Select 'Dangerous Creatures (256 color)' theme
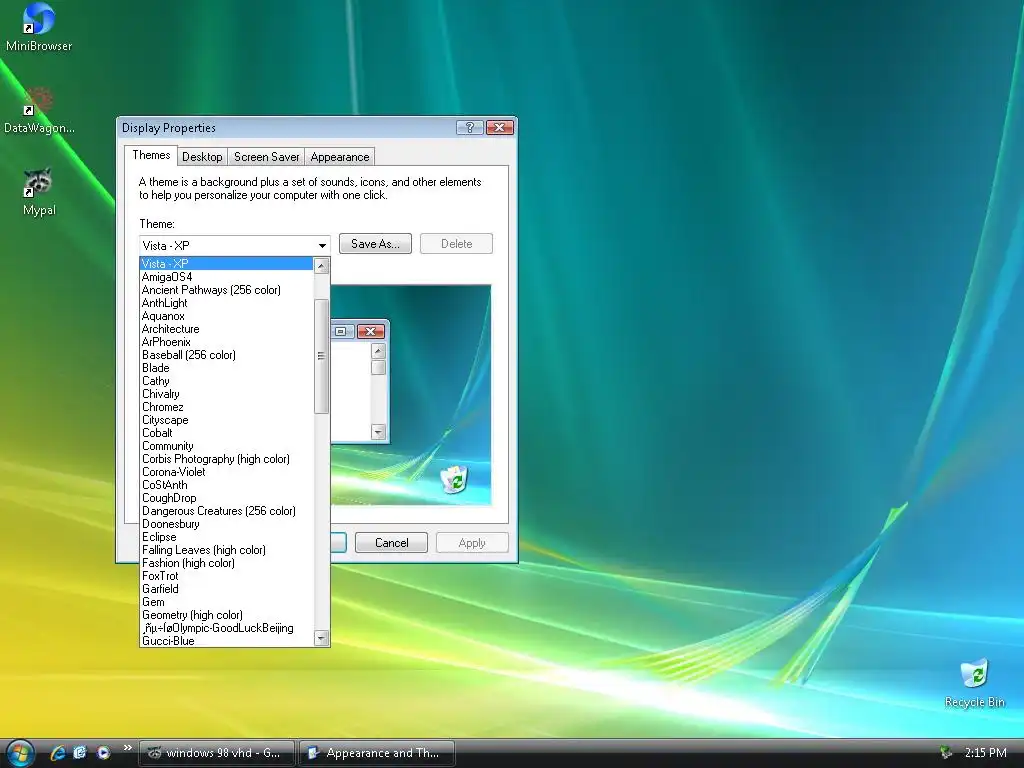This screenshot has height=768, width=1024. (x=227, y=511)
